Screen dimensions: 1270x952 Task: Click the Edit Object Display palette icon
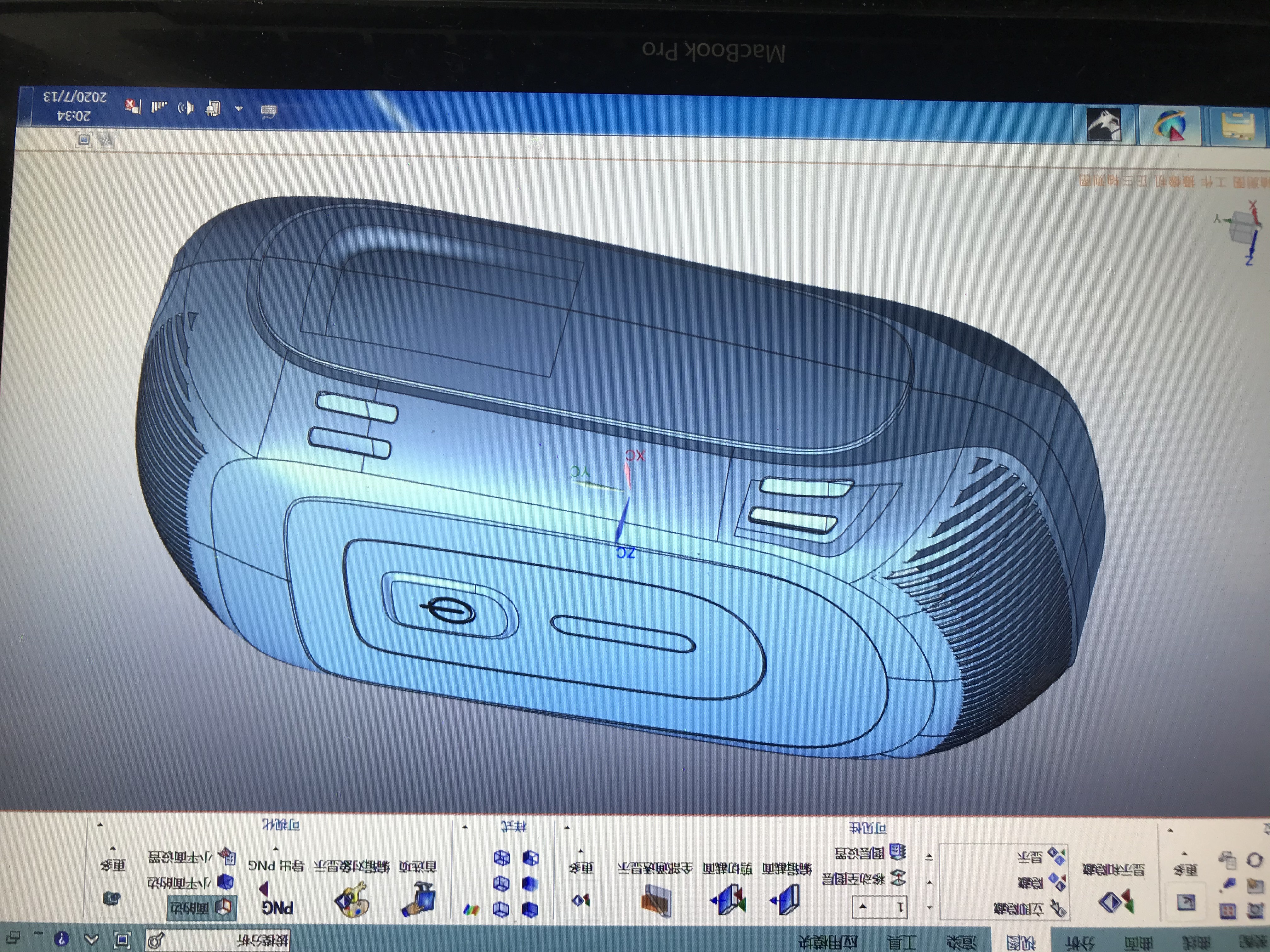(352, 900)
